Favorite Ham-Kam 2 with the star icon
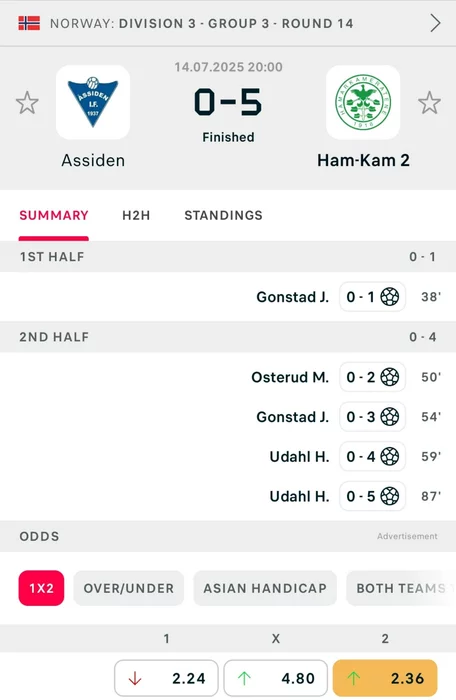 pos(430,103)
